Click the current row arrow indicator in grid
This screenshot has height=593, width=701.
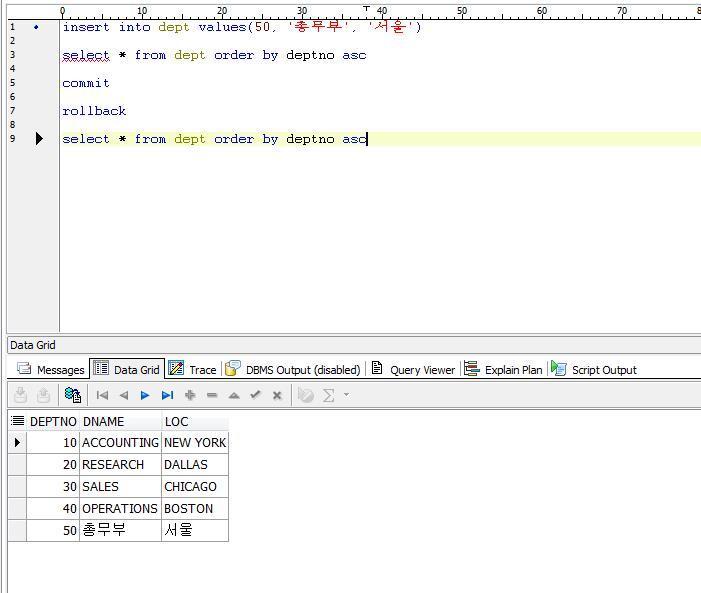(x=17, y=442)
